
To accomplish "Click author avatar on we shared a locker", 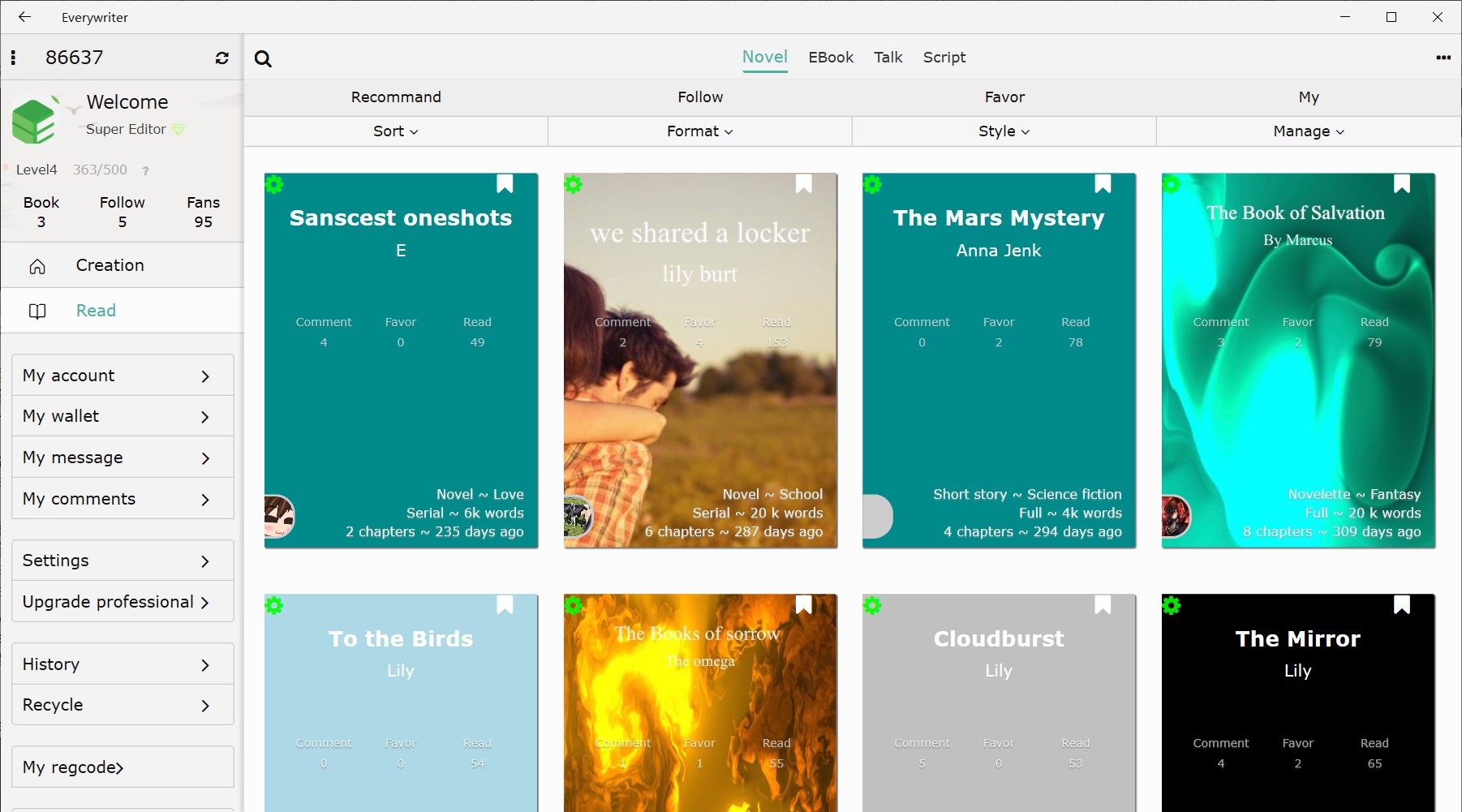I will [578, 517].
